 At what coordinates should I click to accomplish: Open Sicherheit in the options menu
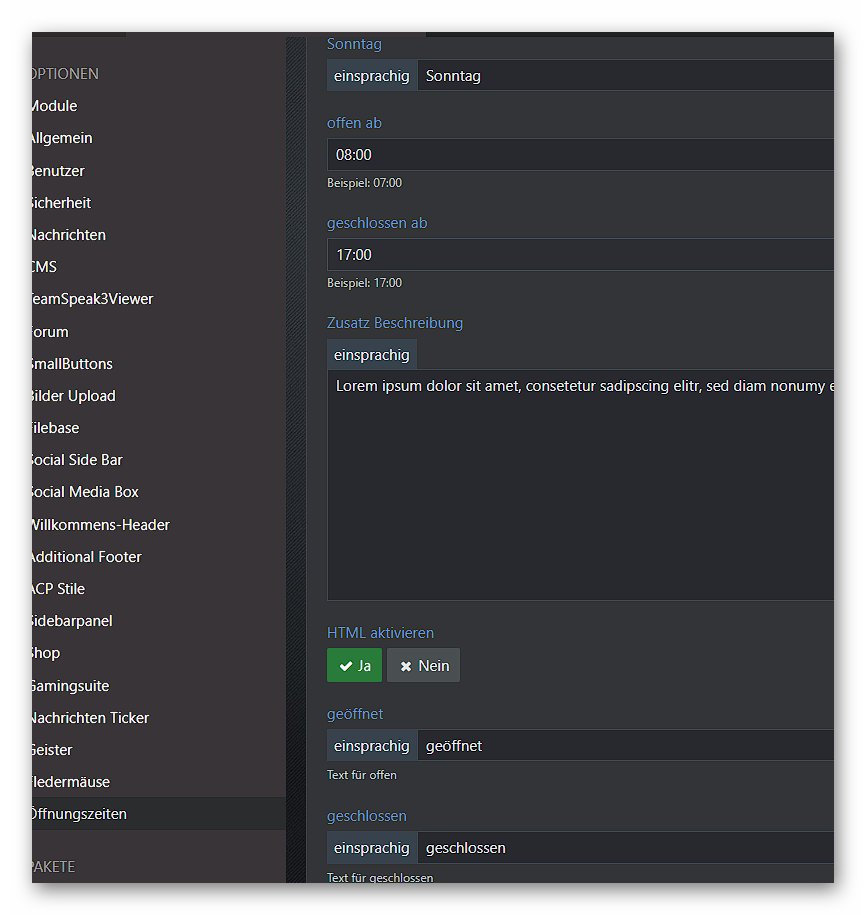pos(62,203)
